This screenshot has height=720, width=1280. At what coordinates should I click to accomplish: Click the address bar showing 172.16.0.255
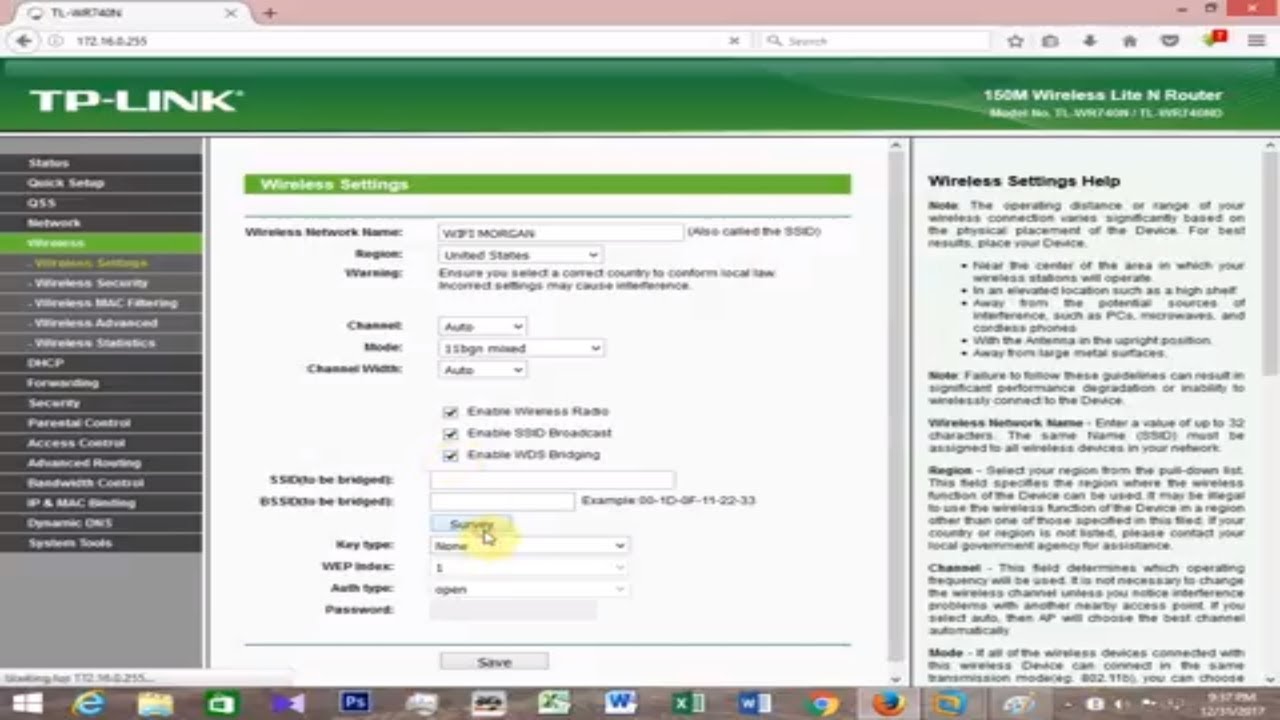coord(395,41)
